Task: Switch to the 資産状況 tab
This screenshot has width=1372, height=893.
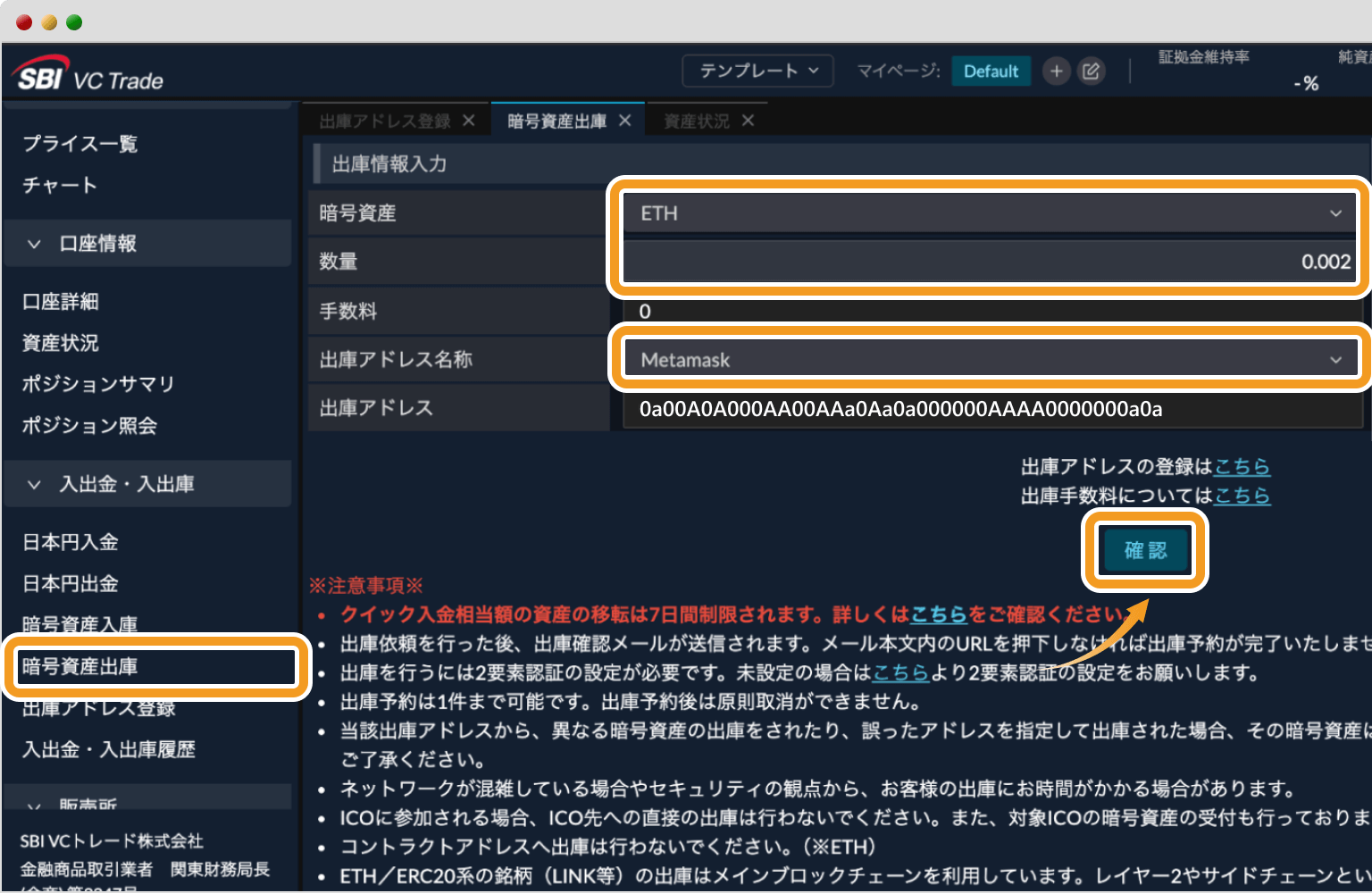Action: (697, 120)
